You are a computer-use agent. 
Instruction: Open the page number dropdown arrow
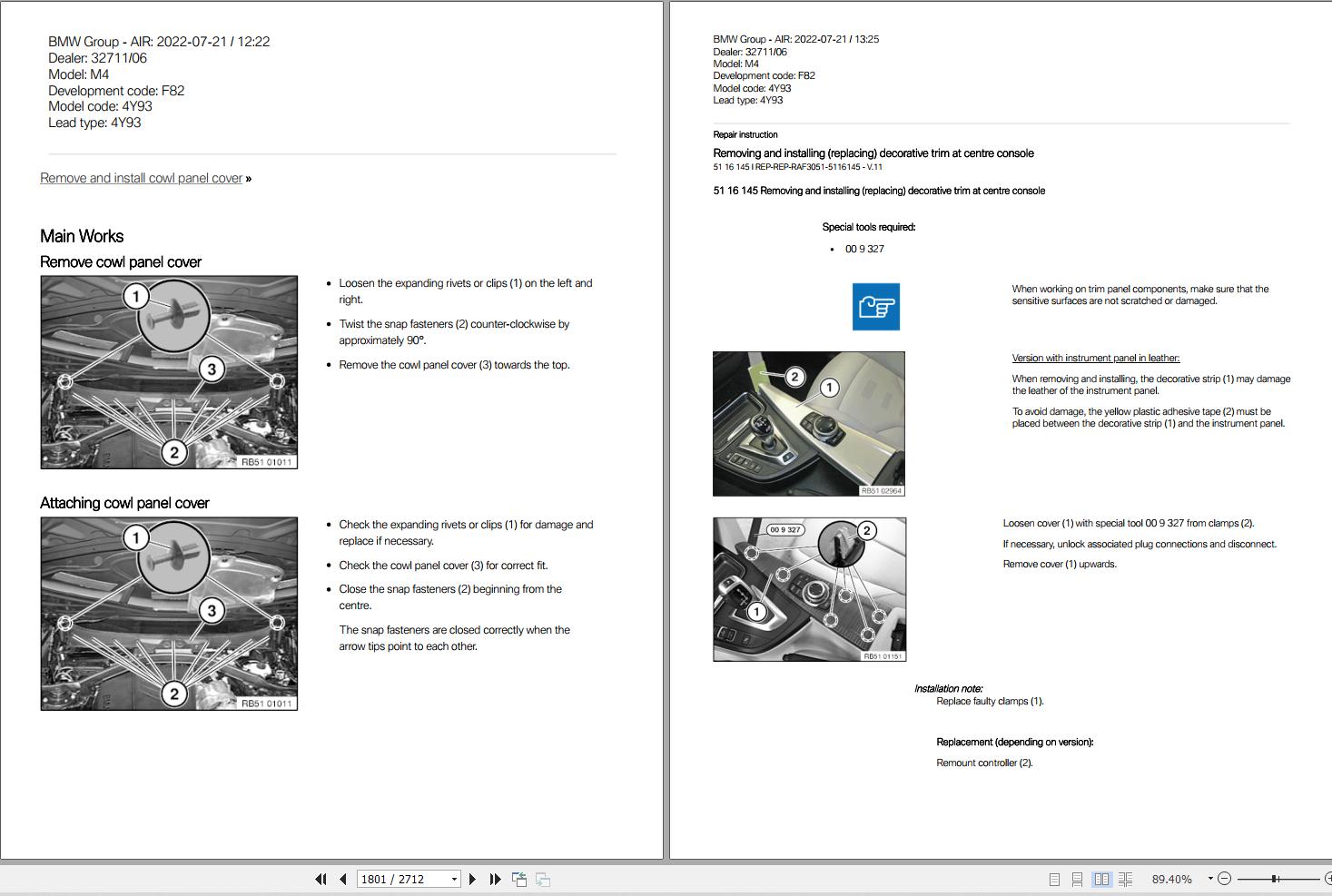[x=454, y=879]
